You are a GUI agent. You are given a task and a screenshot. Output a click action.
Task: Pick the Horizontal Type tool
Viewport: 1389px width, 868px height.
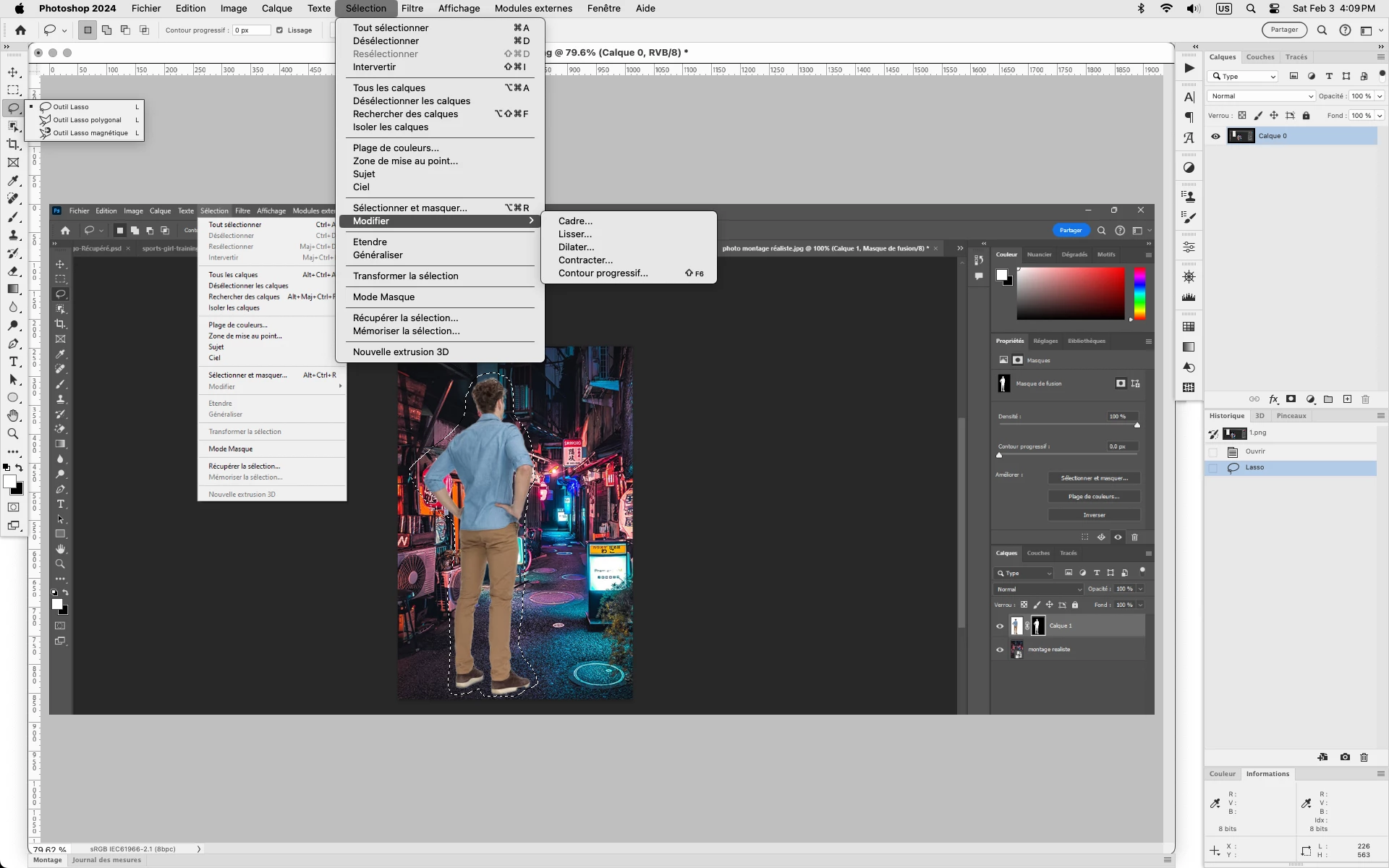[x=13, y=362]
